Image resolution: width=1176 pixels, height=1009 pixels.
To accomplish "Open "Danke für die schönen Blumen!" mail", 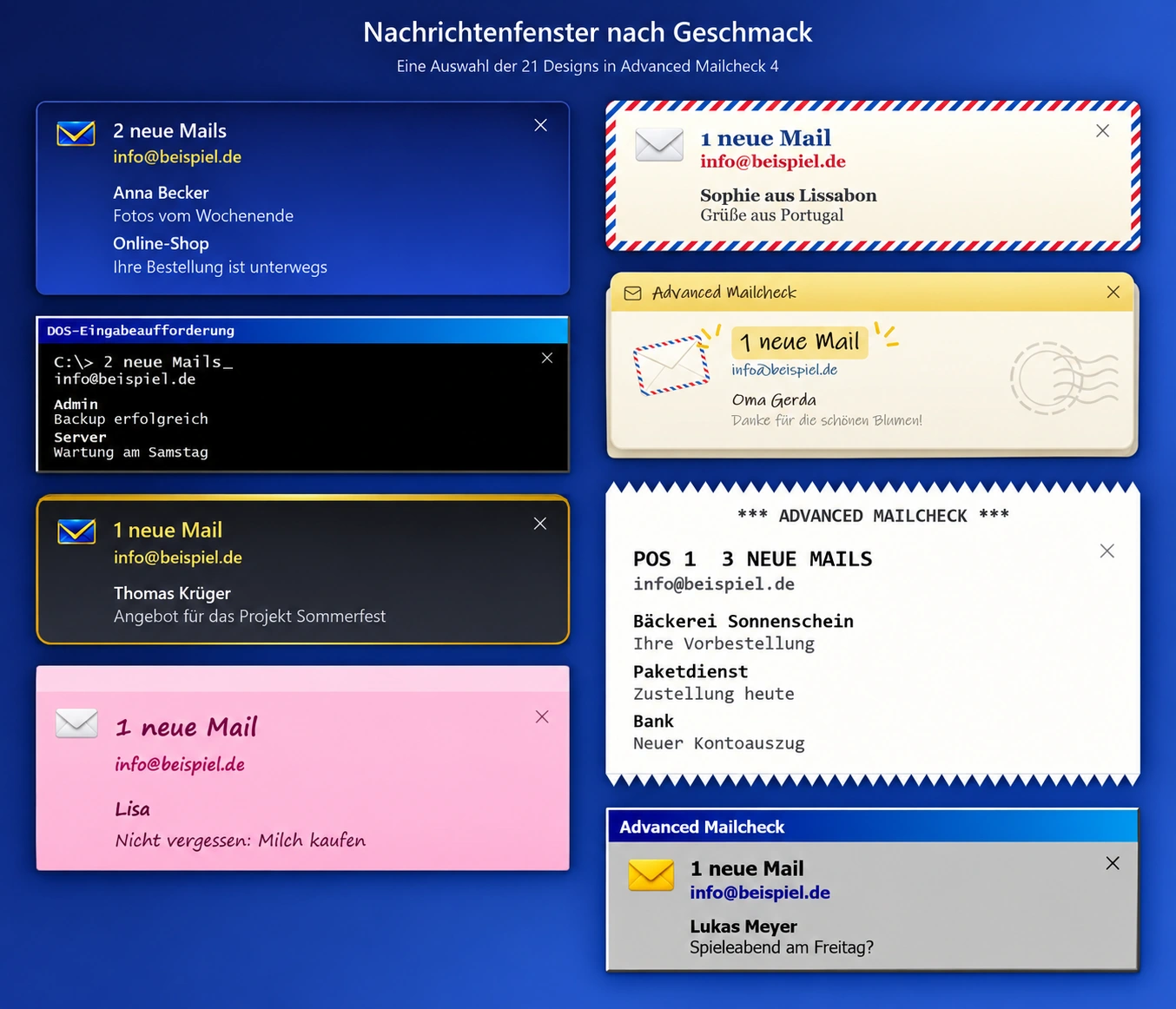I will point(827,420).
